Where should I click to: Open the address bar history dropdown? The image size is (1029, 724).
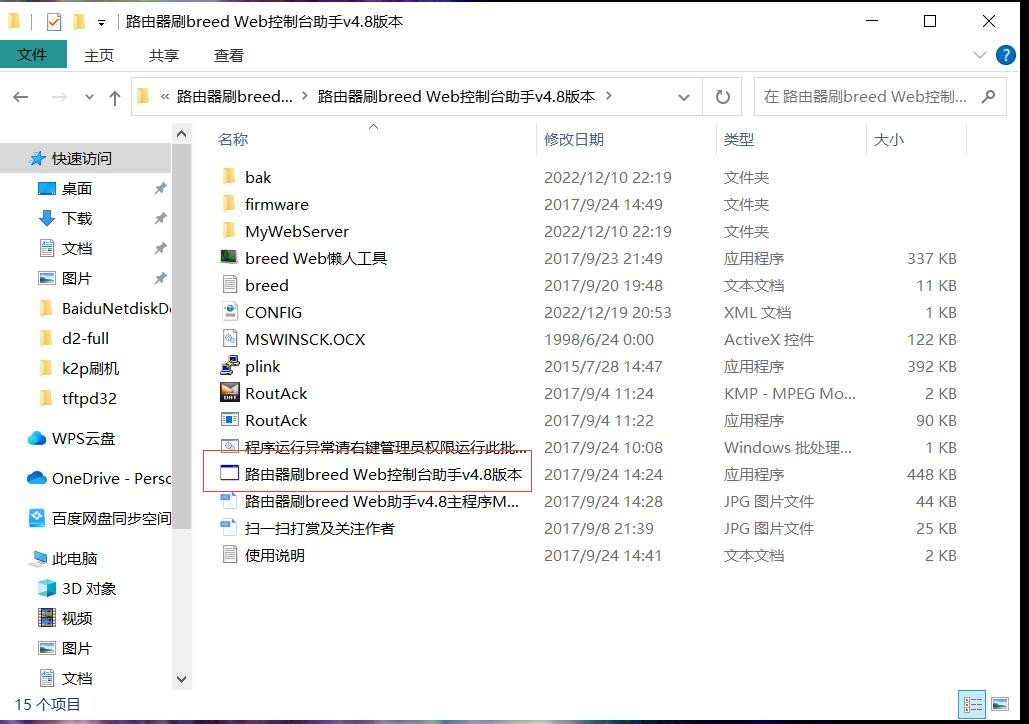pyautogui.click(x=684, y=97)
